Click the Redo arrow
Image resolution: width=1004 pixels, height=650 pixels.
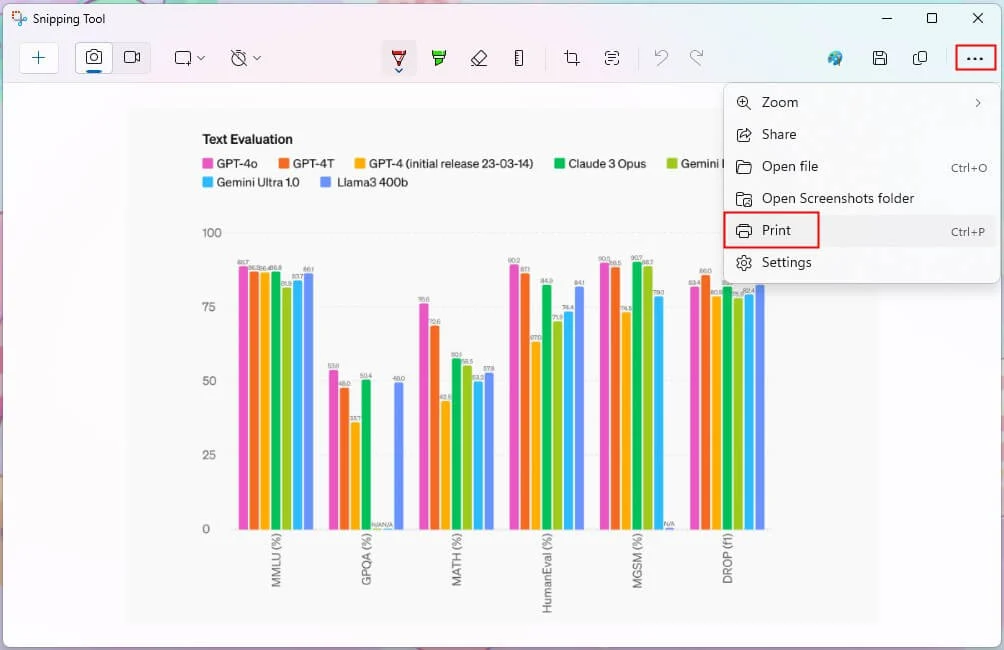(x=697, y=58)
